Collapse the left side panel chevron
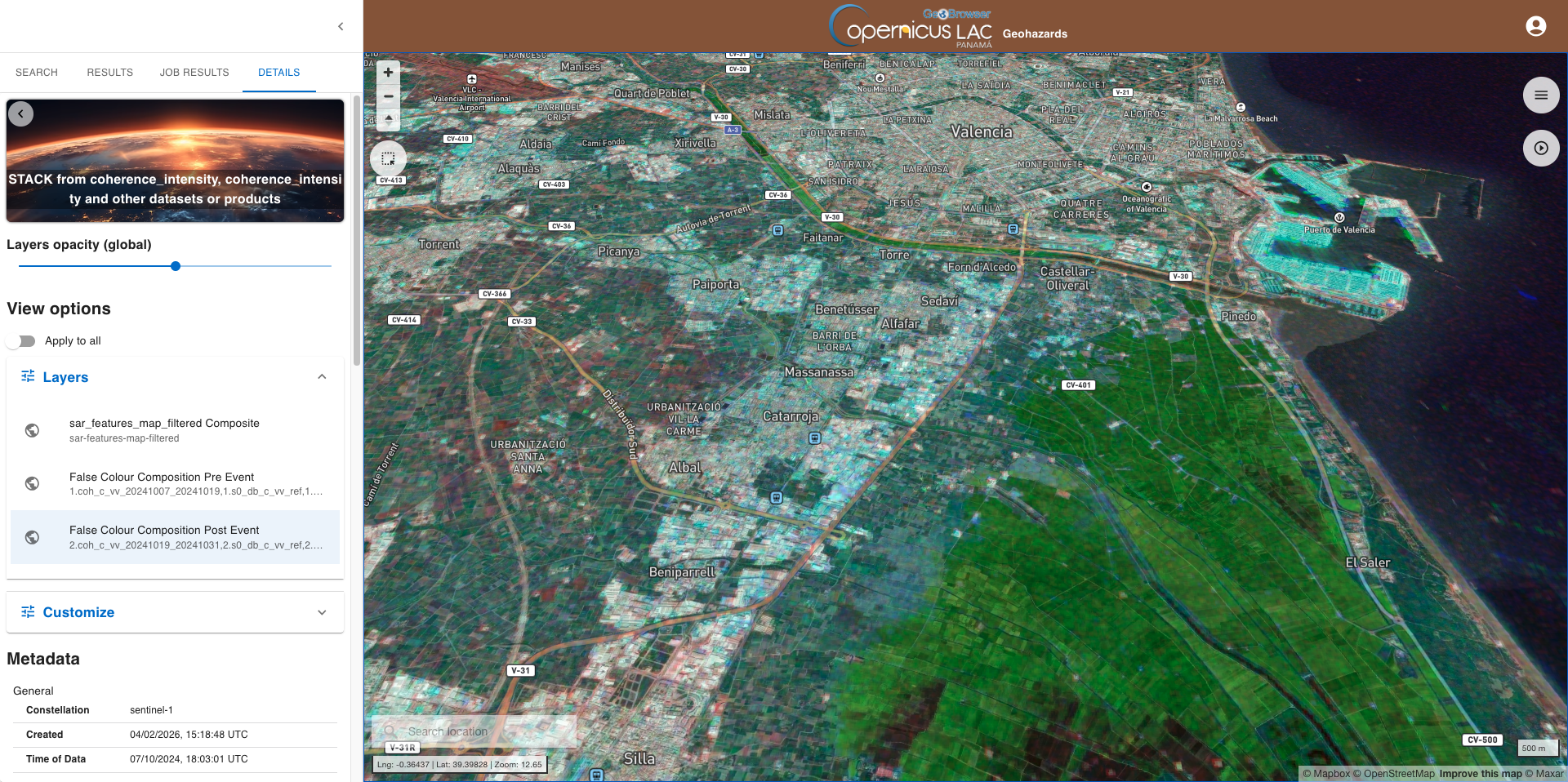The height and width of the screenshot is (782, 1568). [341, 26]
